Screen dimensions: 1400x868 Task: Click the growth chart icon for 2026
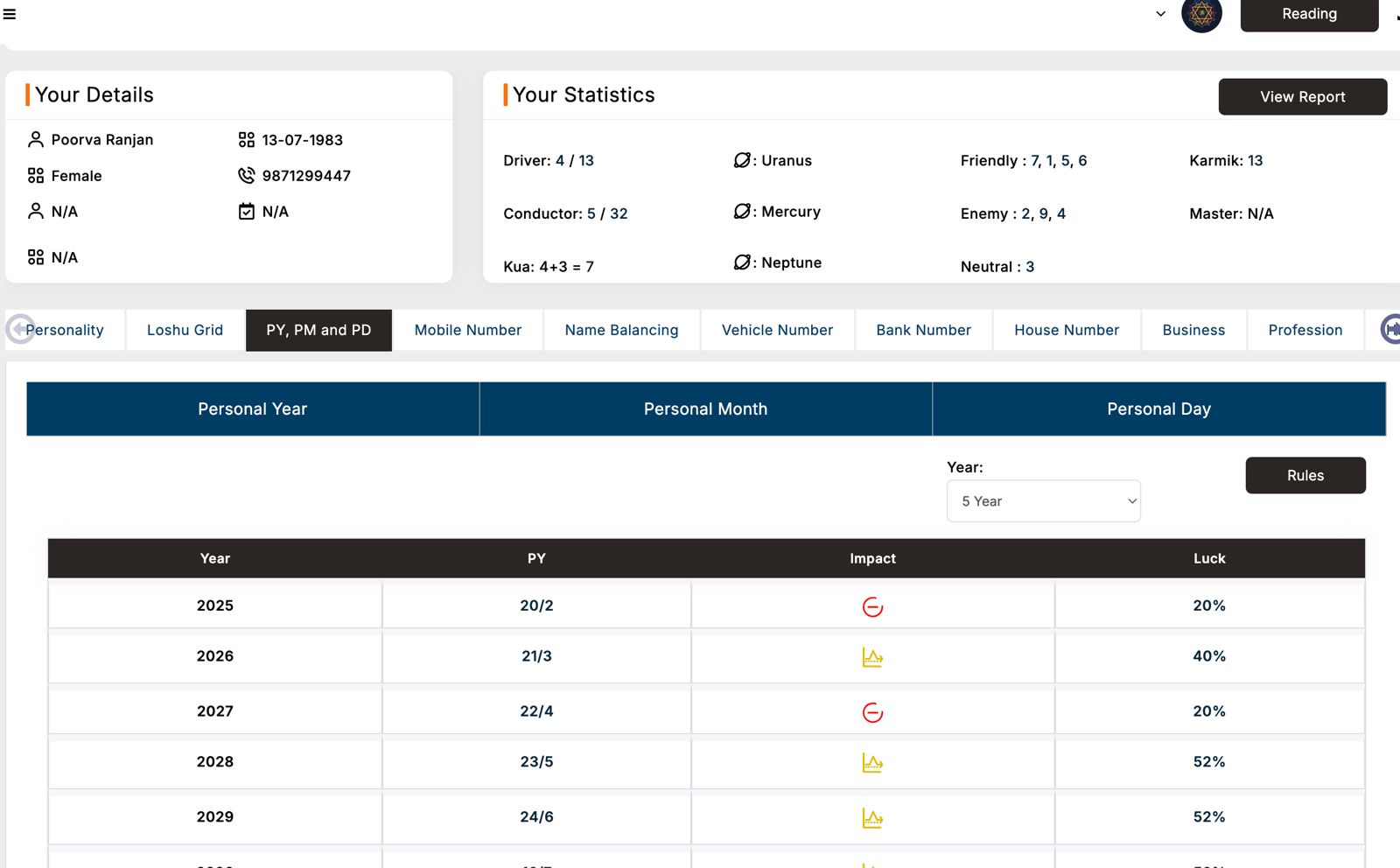(872, 657)
